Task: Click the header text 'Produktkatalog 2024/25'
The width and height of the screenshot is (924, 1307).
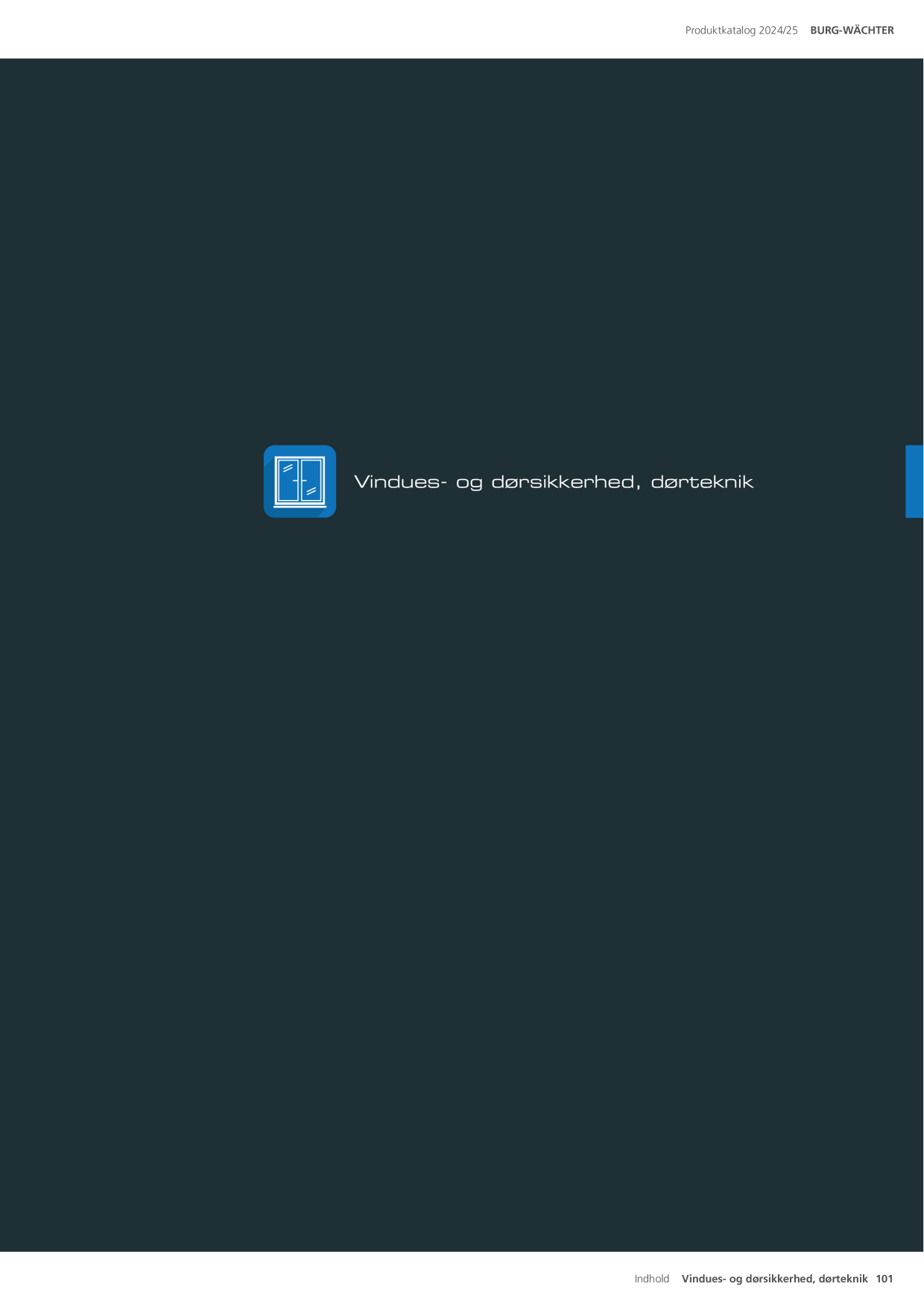Action: pyautogui.click(x=741, y=31)
